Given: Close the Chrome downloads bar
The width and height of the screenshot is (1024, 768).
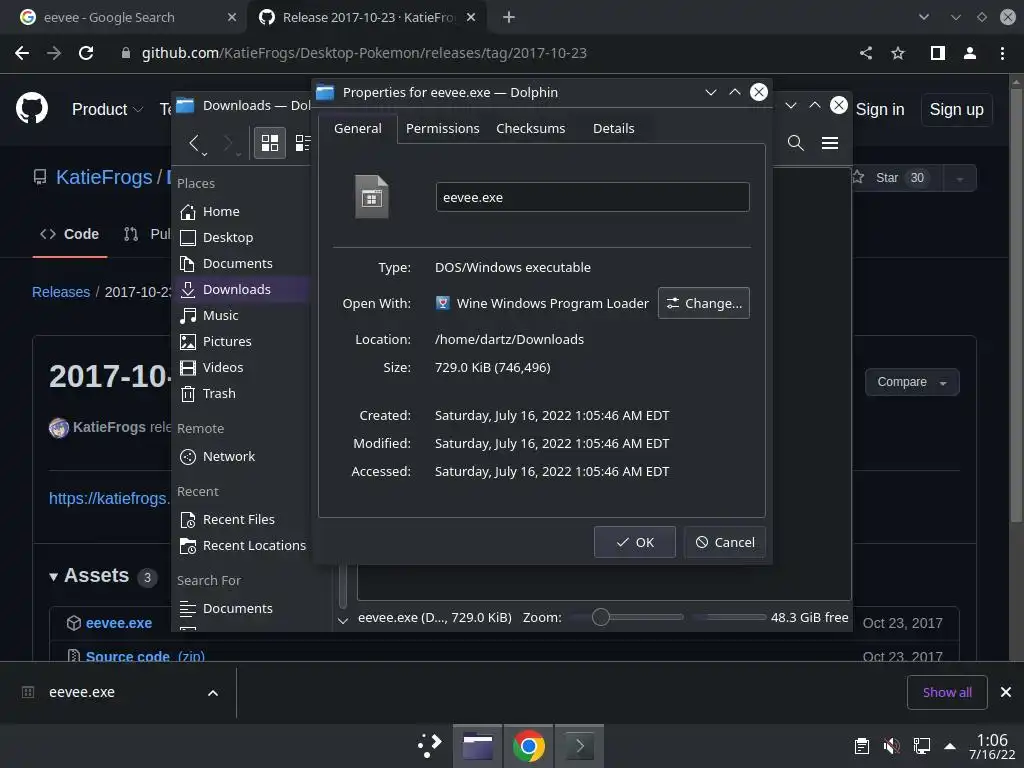Looking at the screenshot, I should click(x=1006, y=692).
